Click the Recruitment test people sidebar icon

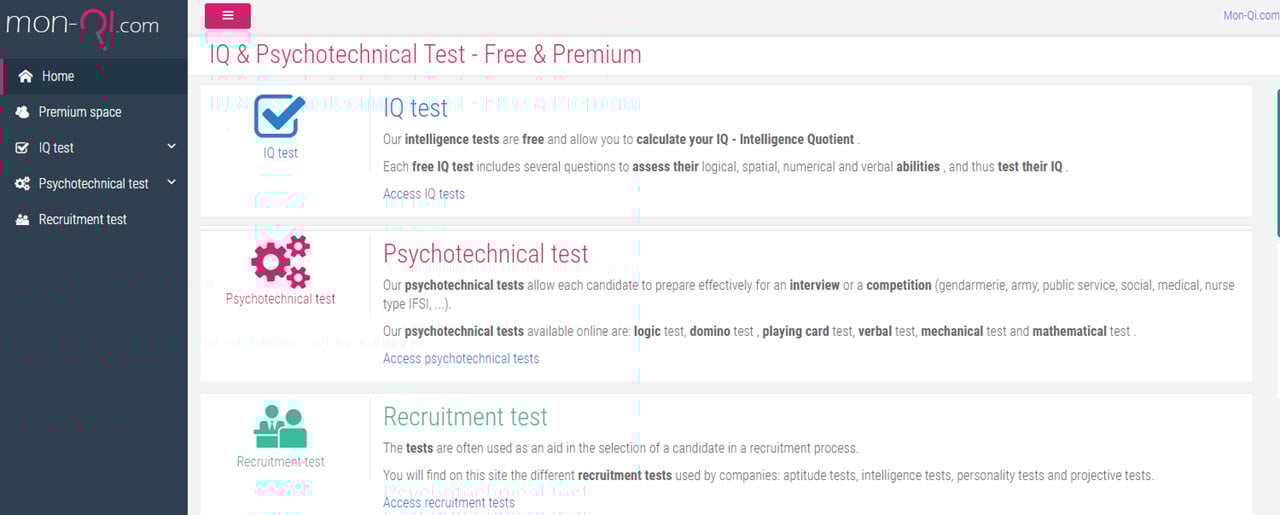pos(22,220)
